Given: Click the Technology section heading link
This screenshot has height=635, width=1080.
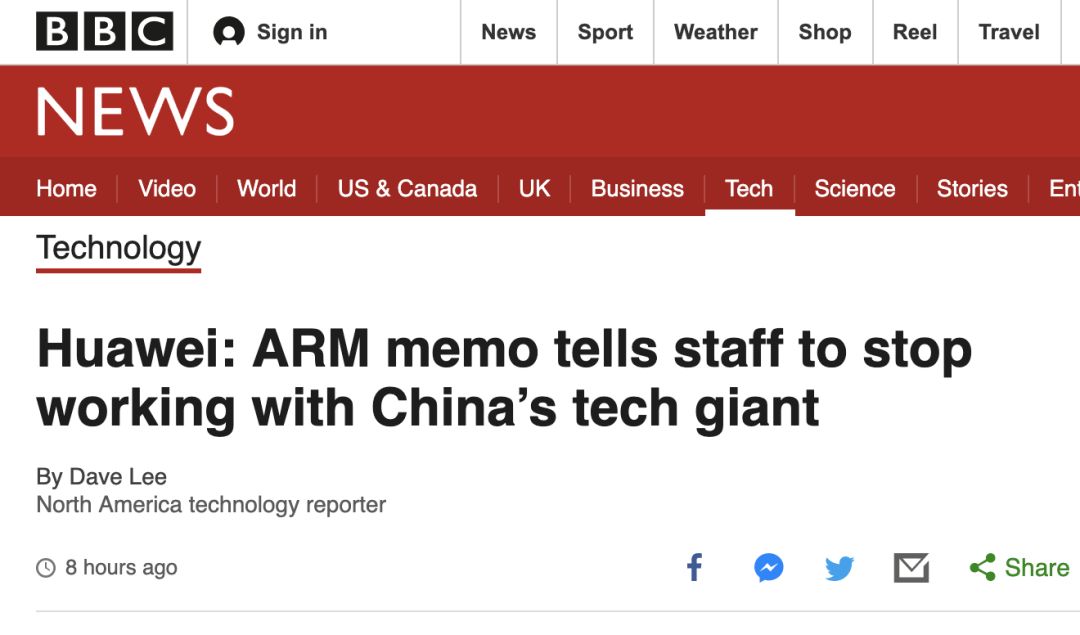Looking at the screenshot, I should click(x=118, y=249).
